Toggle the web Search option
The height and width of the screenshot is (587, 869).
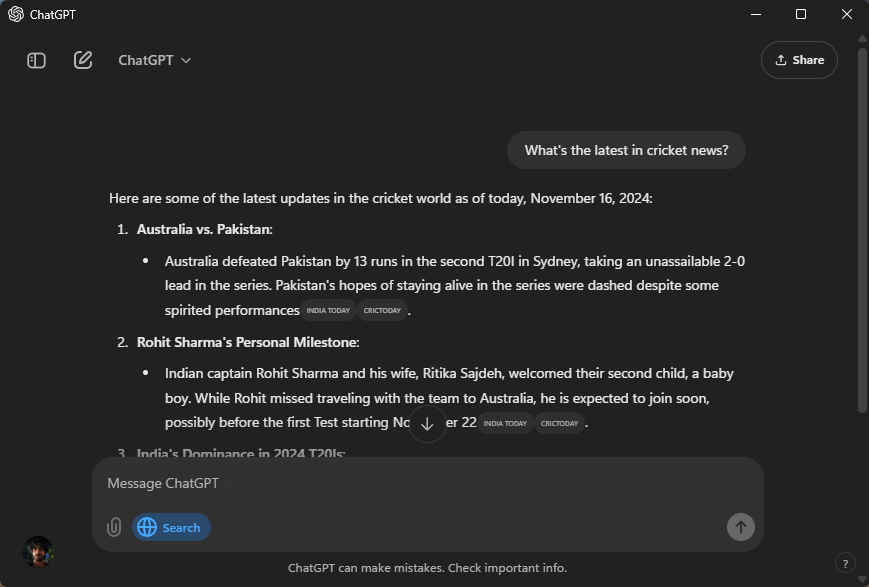click(x=171, y=527)
